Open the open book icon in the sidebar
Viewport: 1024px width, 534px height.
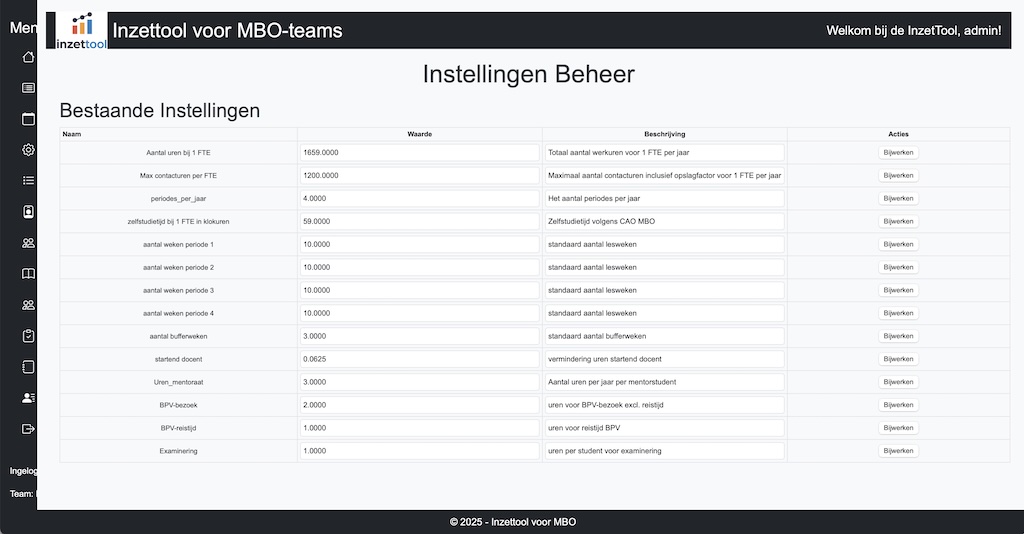[x=29, y=274]
